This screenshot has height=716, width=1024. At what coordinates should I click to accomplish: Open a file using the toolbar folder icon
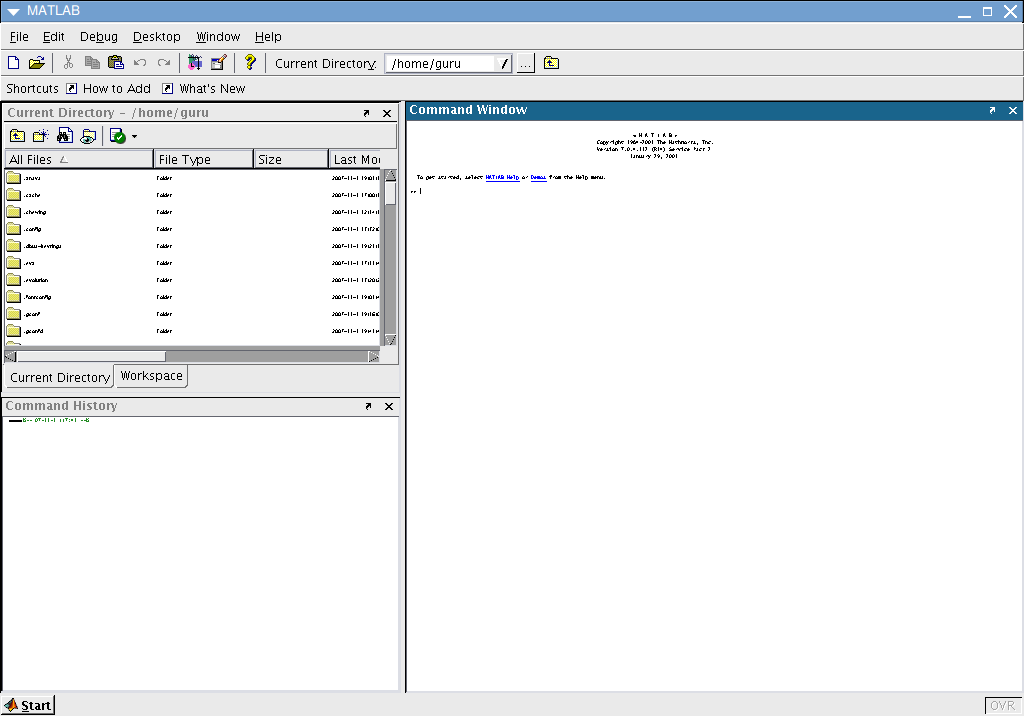click(x=37, y=63)
